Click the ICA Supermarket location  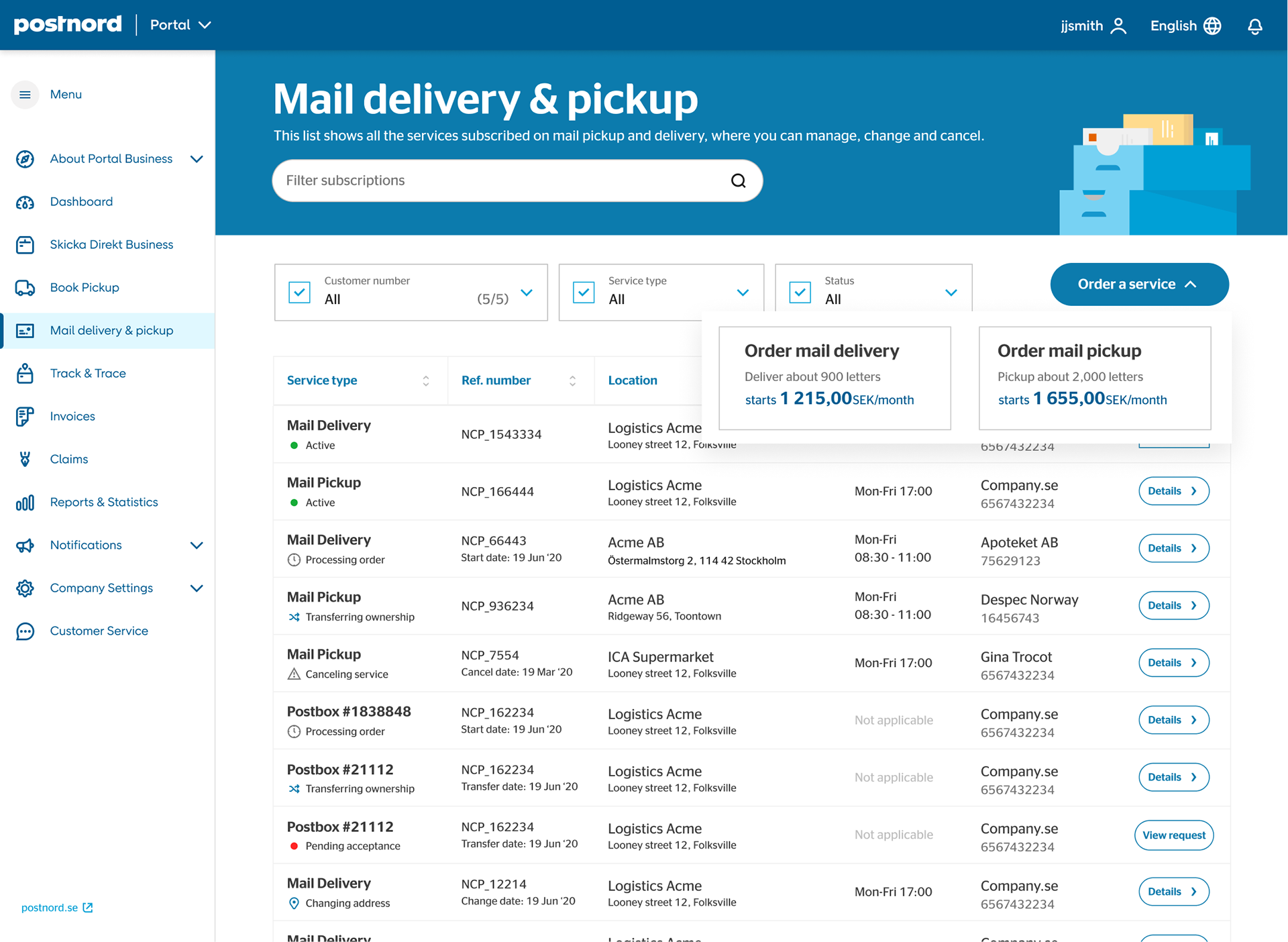click(661, 658)
